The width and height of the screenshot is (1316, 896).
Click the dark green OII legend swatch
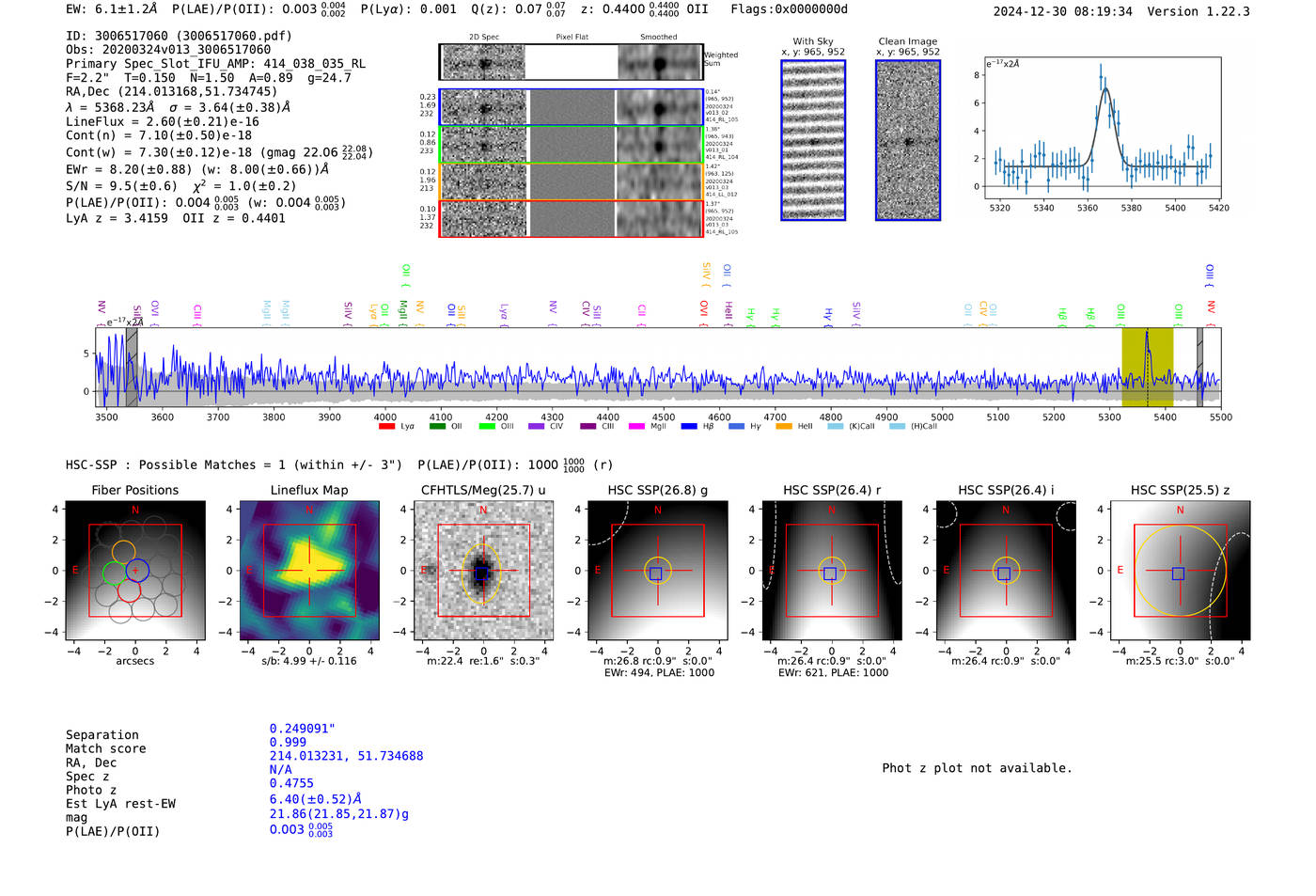[437, 427]
